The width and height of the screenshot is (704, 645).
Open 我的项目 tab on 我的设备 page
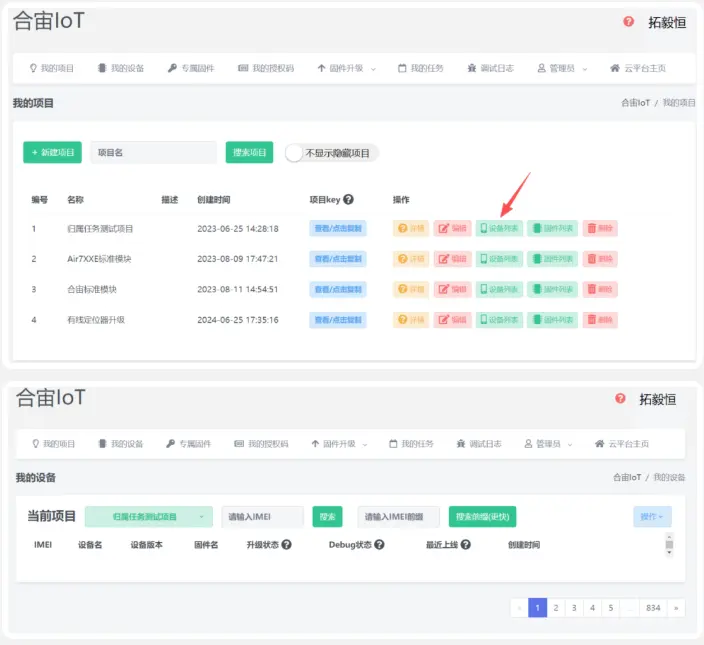click(x=53, y=444)
